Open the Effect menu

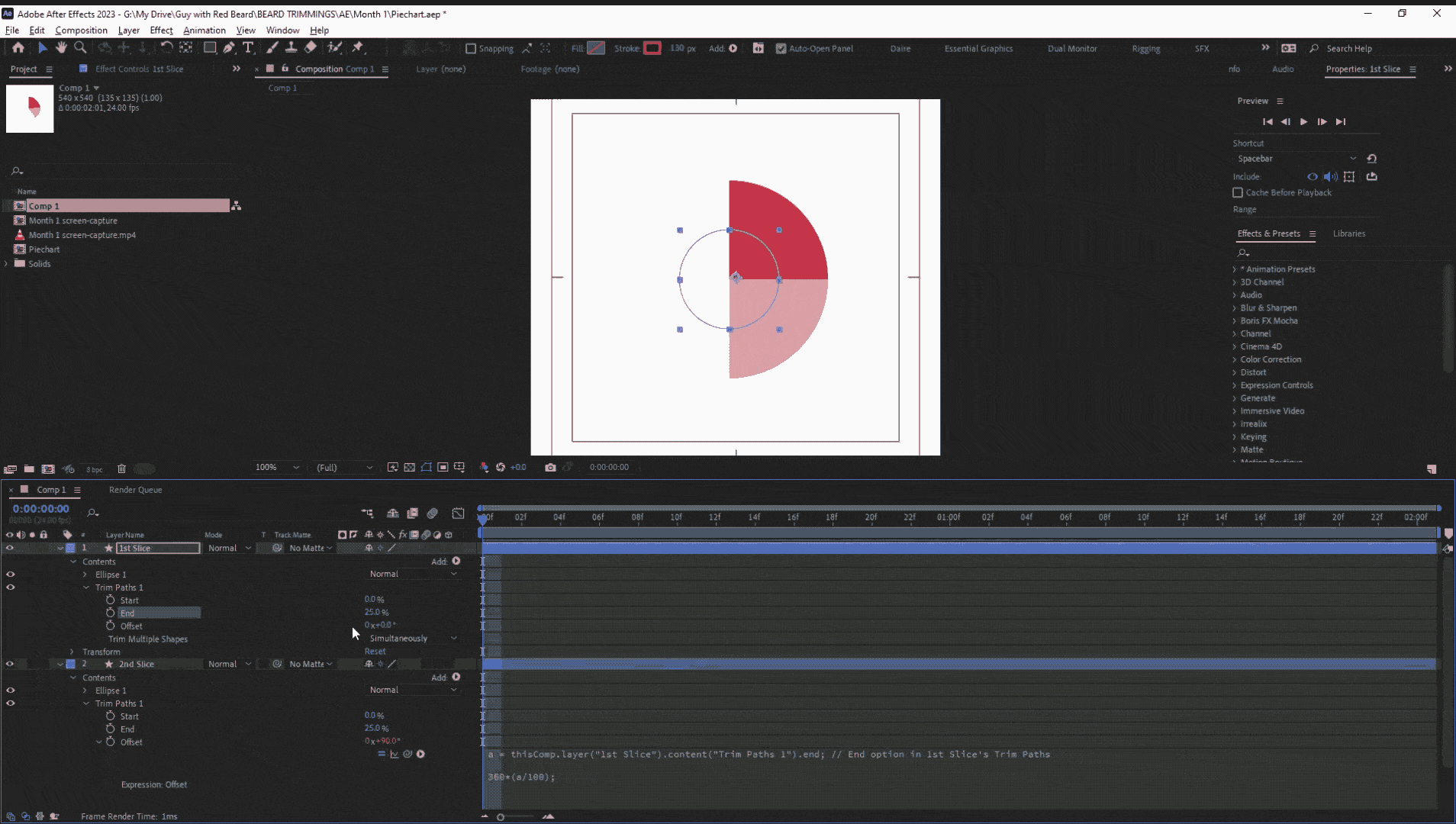161,31
